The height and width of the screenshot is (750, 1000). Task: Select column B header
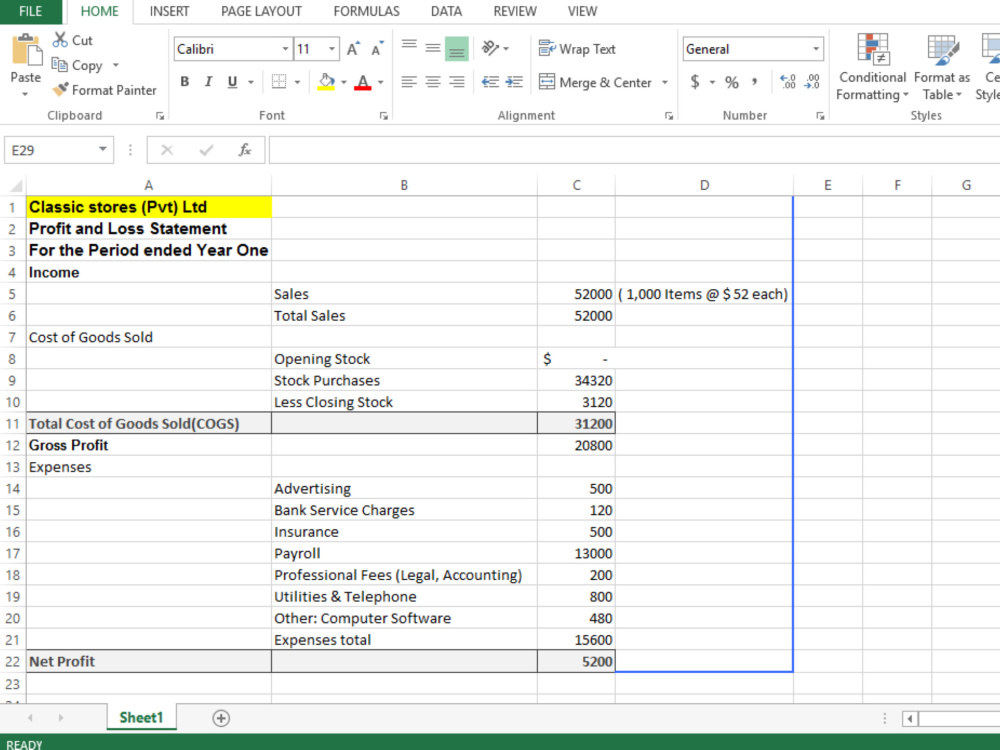404,185
